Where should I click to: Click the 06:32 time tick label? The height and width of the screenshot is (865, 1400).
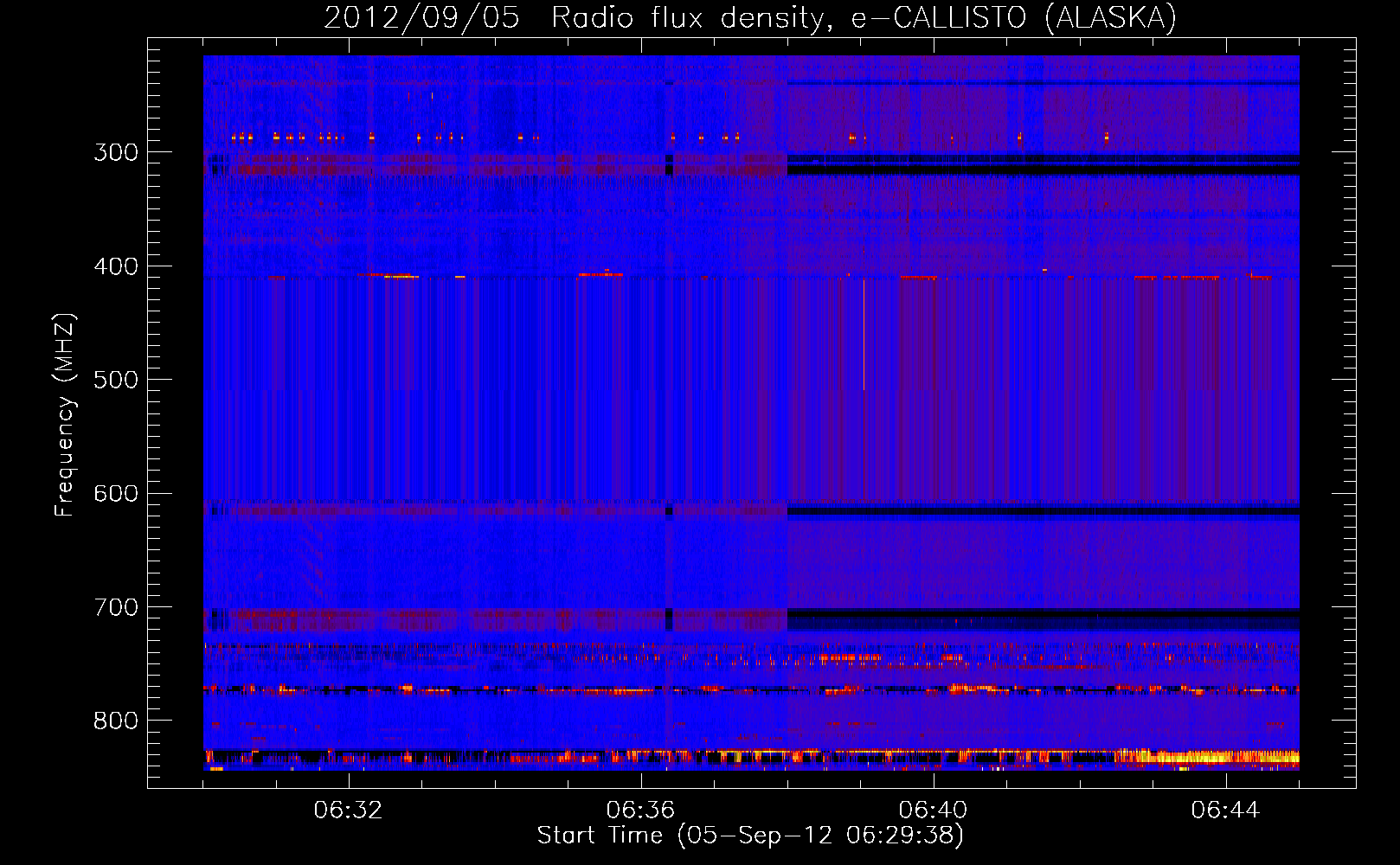pyautogui.click(x=349, y=811)
